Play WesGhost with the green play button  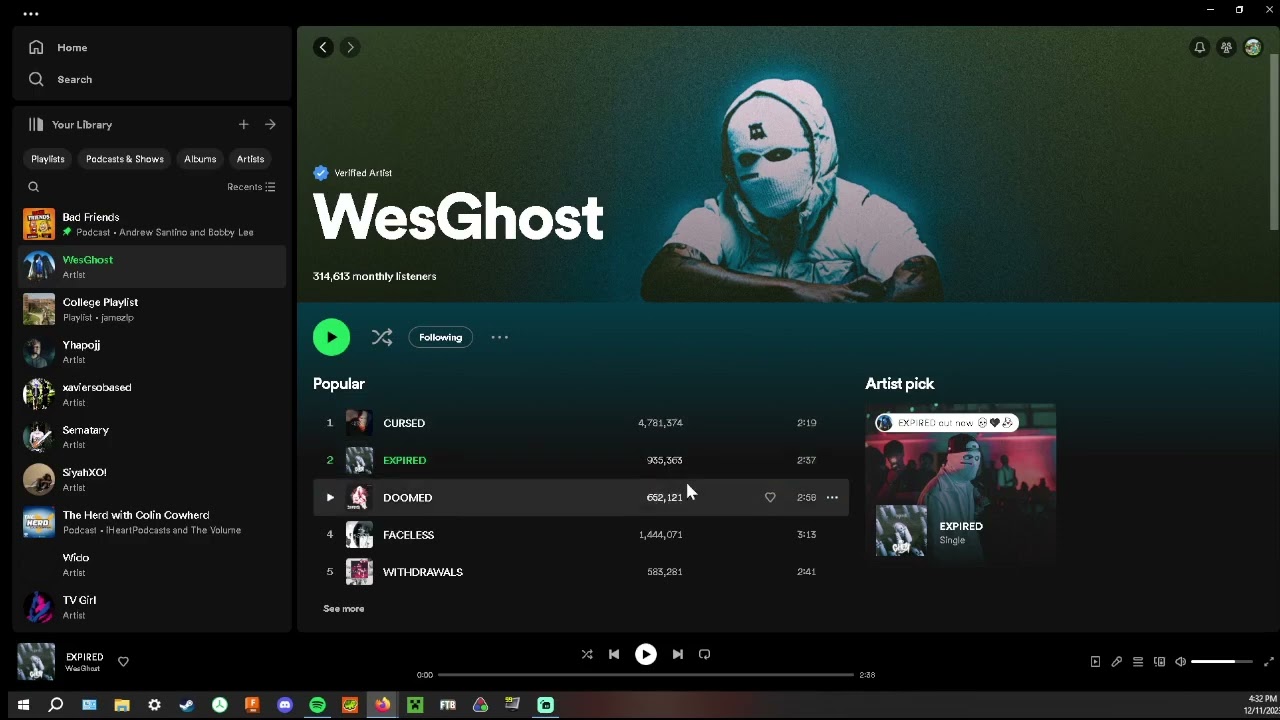tap(331, 337)
